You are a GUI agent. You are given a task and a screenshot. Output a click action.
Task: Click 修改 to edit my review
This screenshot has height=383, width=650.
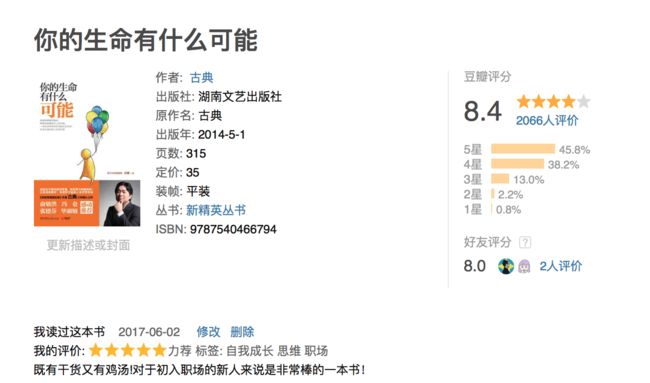[x=208, y=332]
